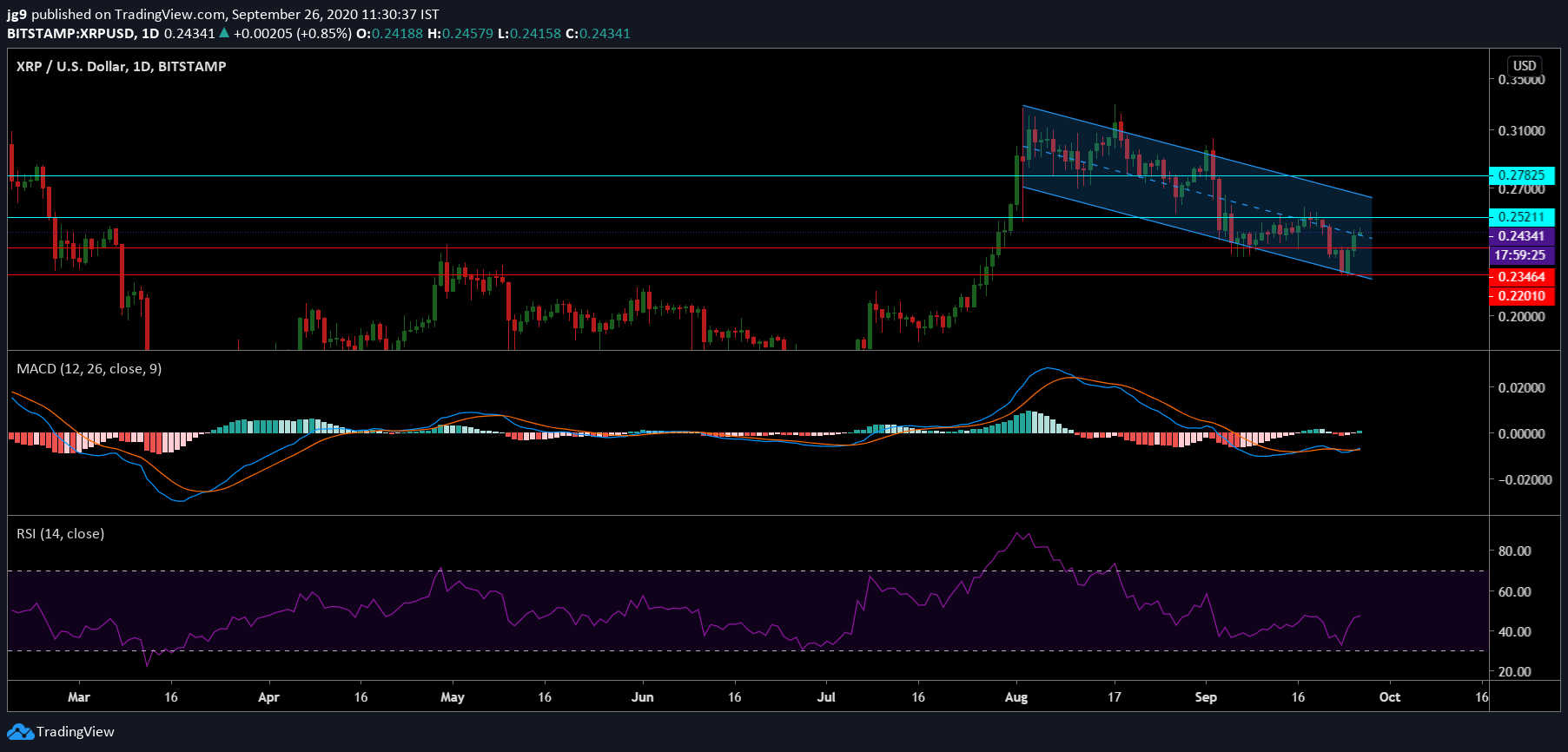
Task: Click the RSI axis value 60.00
Action: pos(1515,592)
